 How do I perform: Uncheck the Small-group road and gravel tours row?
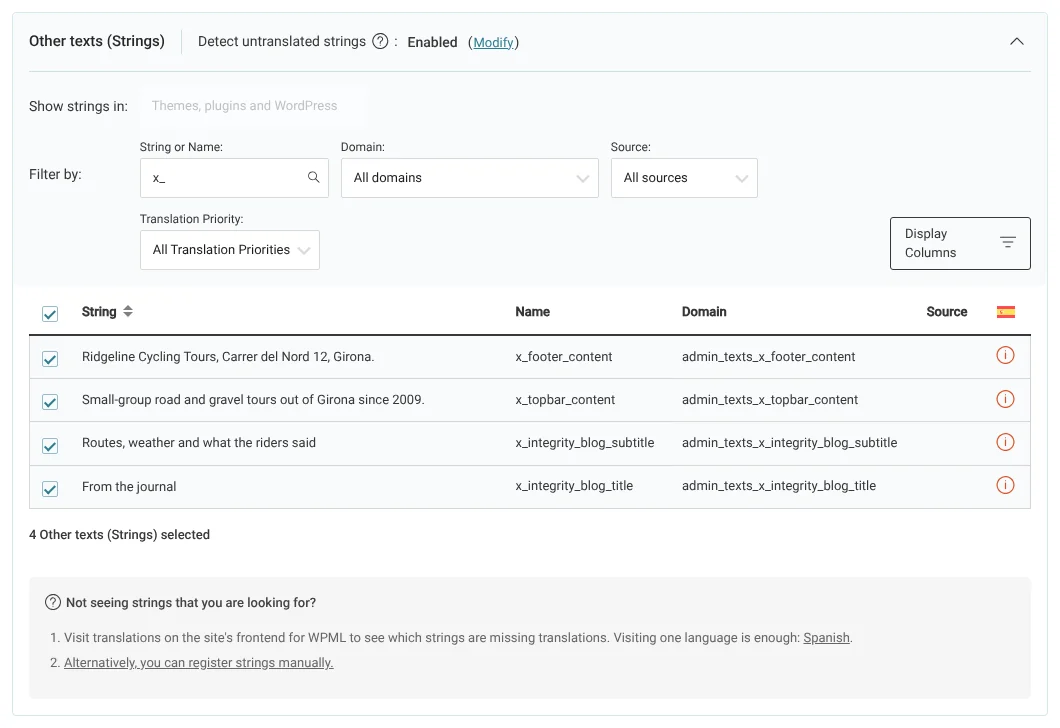pyautogui.click(x=50, y=402)
